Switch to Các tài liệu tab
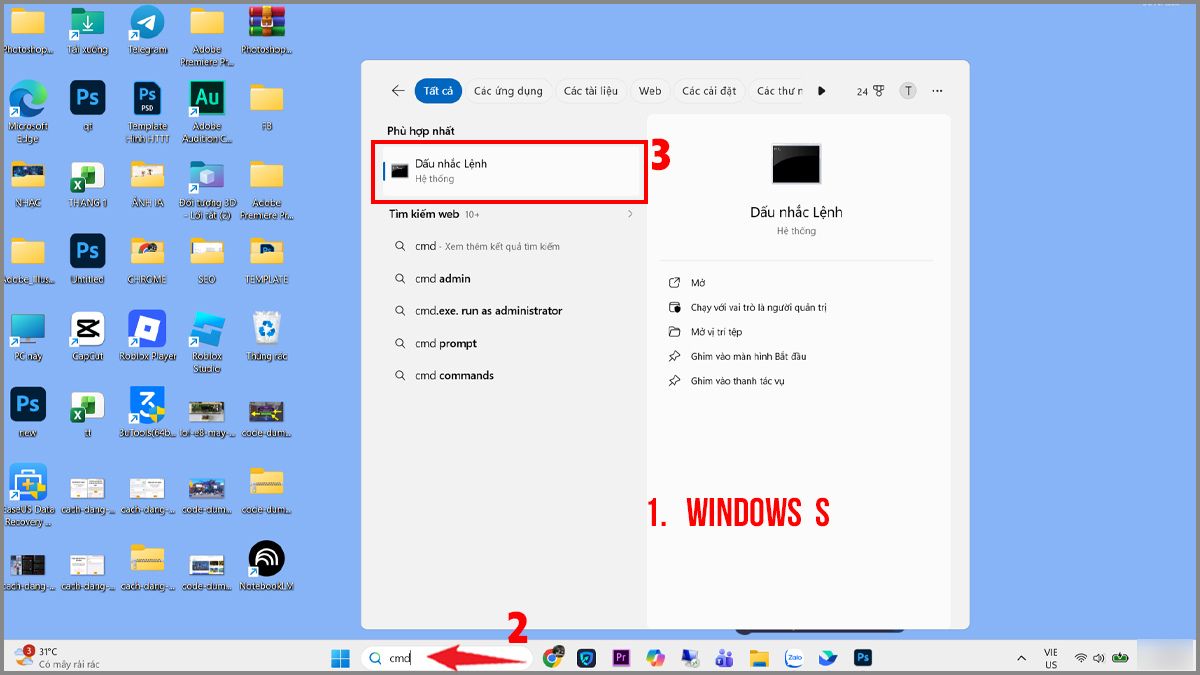Image resolution: width=1200 pixels, height=675 pixels. 591,91
